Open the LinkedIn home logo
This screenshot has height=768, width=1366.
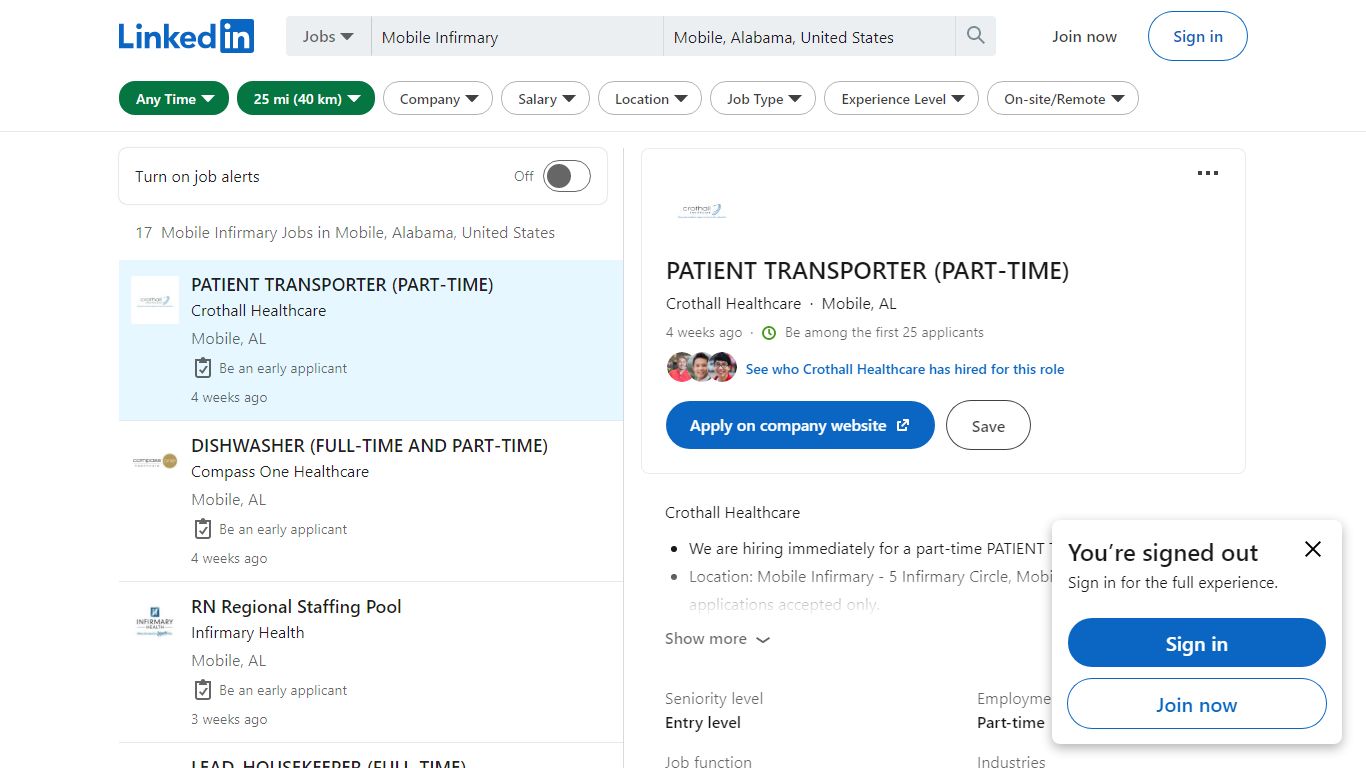click(x=186, y=37)
